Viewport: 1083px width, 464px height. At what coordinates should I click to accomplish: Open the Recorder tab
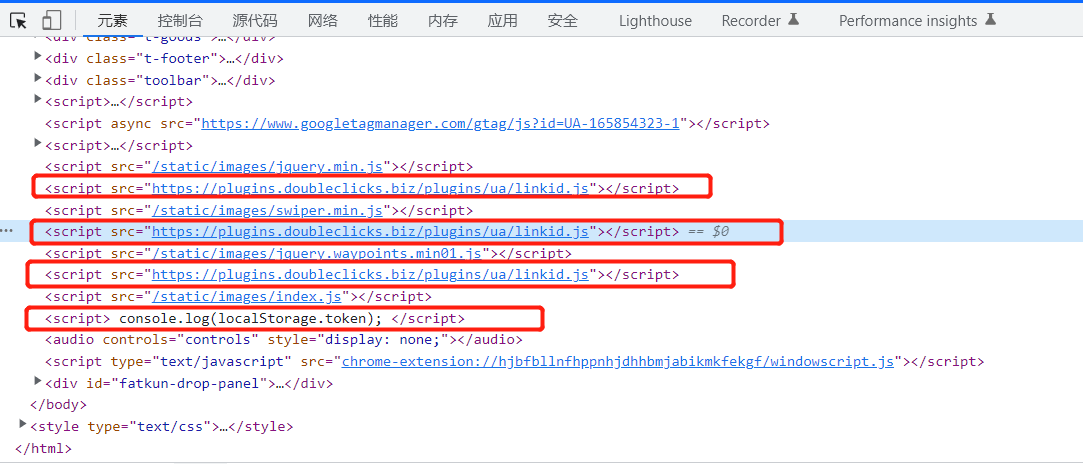[760, 21]
